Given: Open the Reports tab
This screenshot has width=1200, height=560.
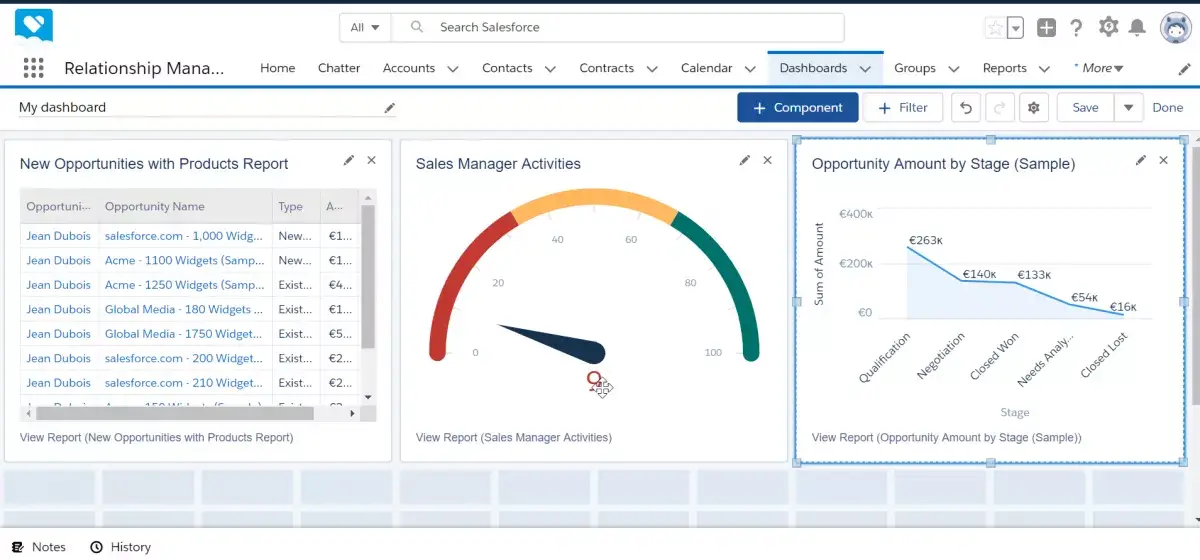Looking at the screenshot, I should [1005, 68].
